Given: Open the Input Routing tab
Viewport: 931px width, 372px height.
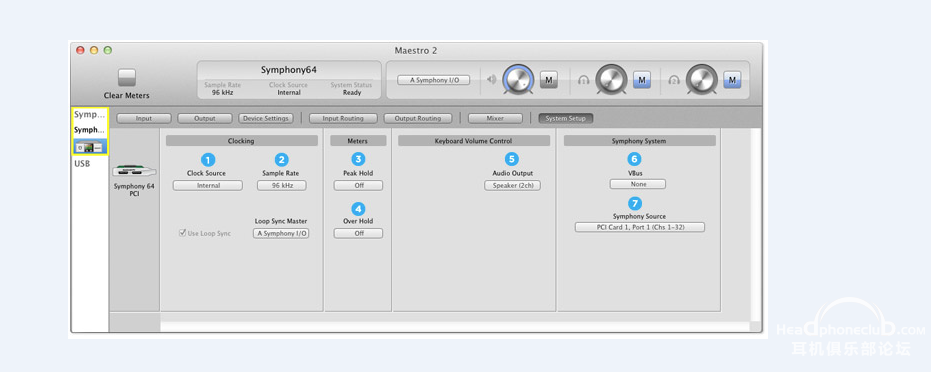Looking at the screenshot, I should click(x=343, y=118).
